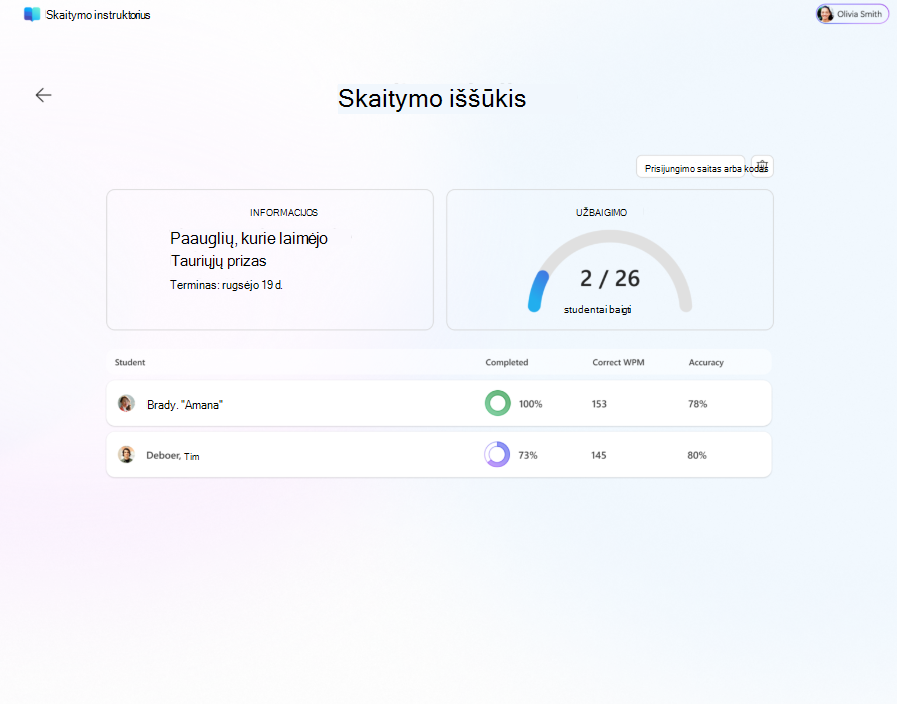Click the 80% accuracy value
Screen dimensions: 897x704
point(697,455)
